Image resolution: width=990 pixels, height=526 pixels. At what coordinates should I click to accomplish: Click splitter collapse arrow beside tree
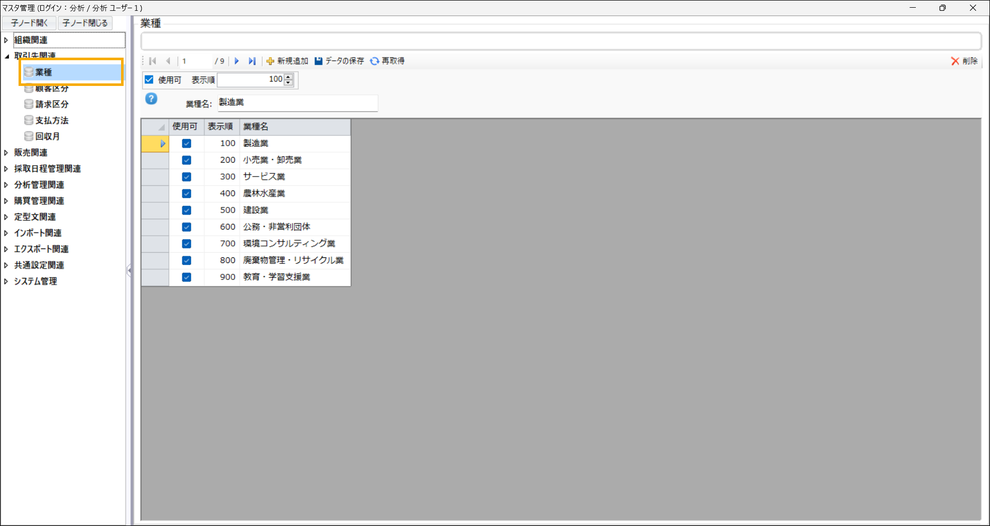(129, 270)
